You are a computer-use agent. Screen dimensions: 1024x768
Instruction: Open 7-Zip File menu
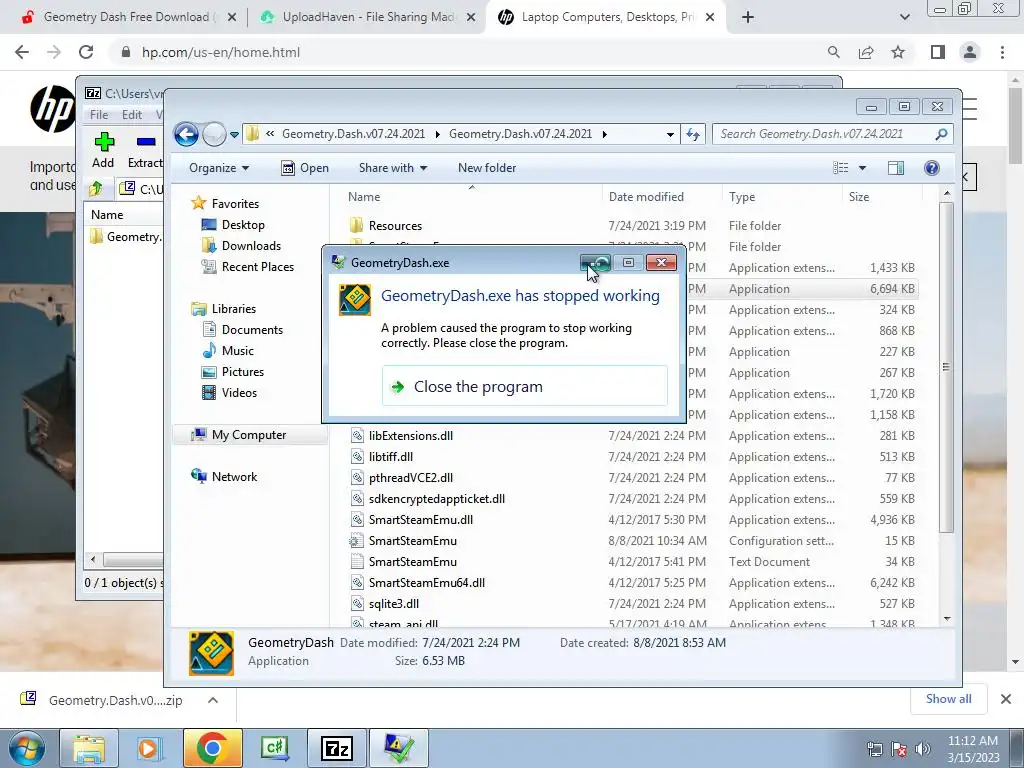pyautogui.click(x=99, y=115)
